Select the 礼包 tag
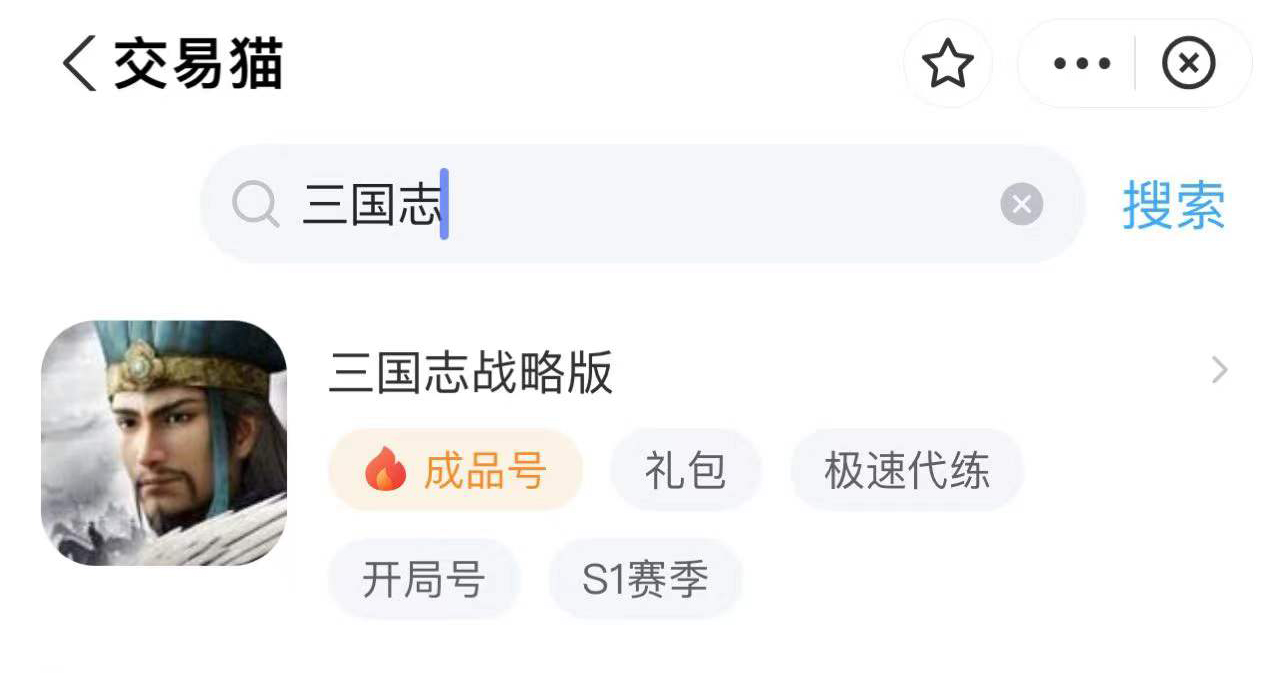 pos(685,470)
